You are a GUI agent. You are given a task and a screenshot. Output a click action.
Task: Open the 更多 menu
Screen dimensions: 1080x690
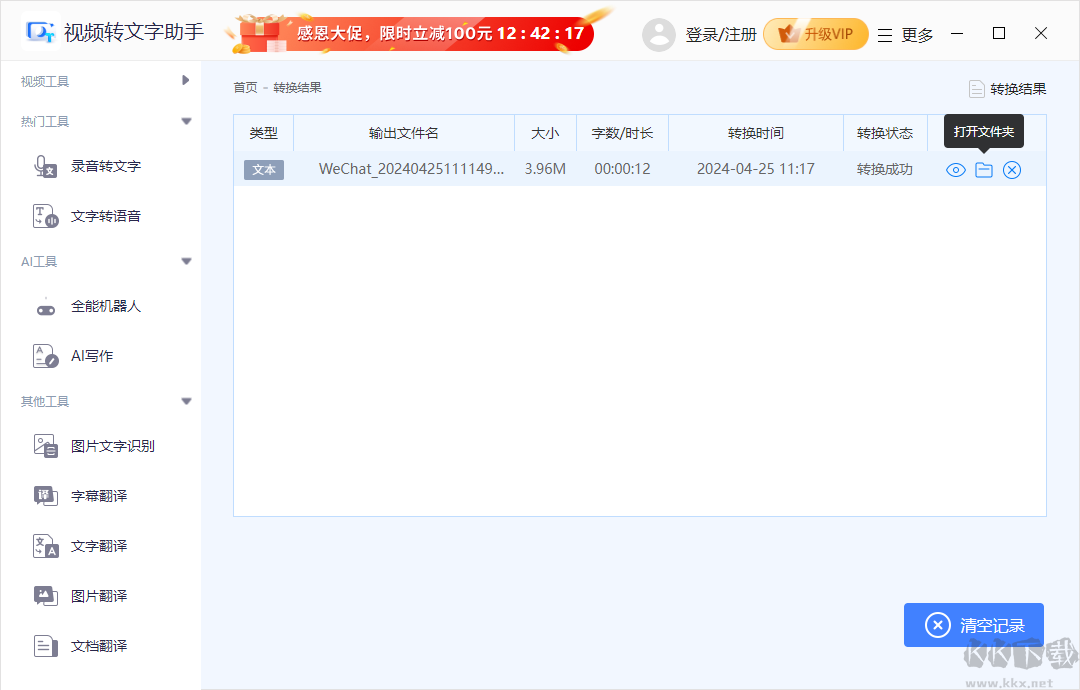pyautogui.click(x=914, y=33)
